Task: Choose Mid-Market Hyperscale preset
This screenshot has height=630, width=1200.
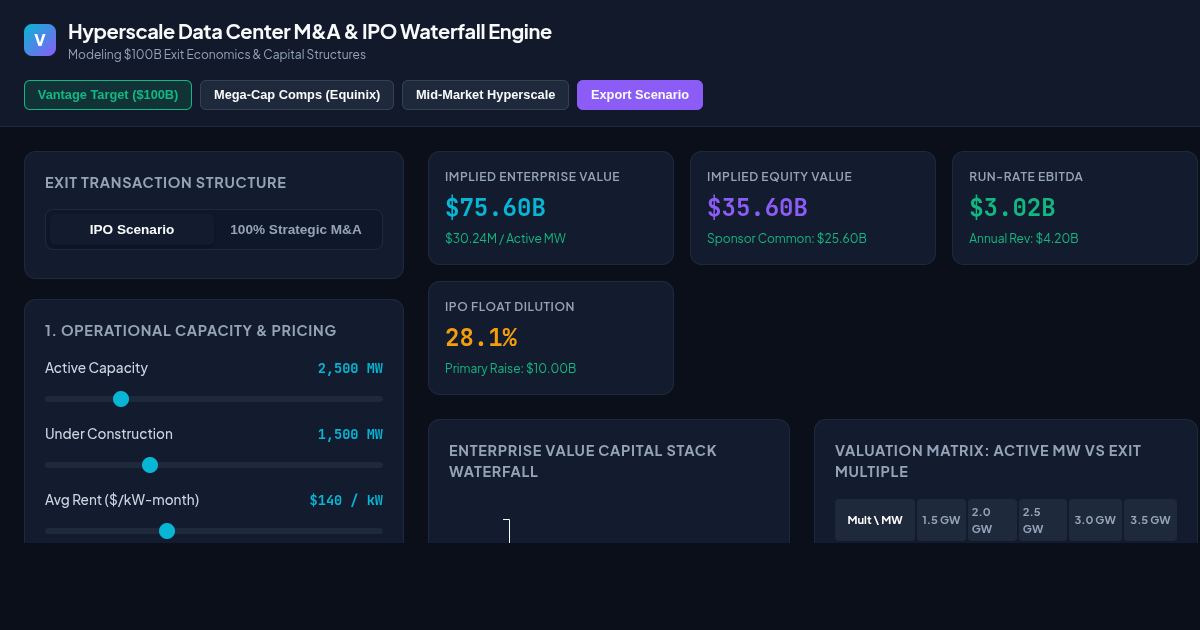Action: pos(485,95)
